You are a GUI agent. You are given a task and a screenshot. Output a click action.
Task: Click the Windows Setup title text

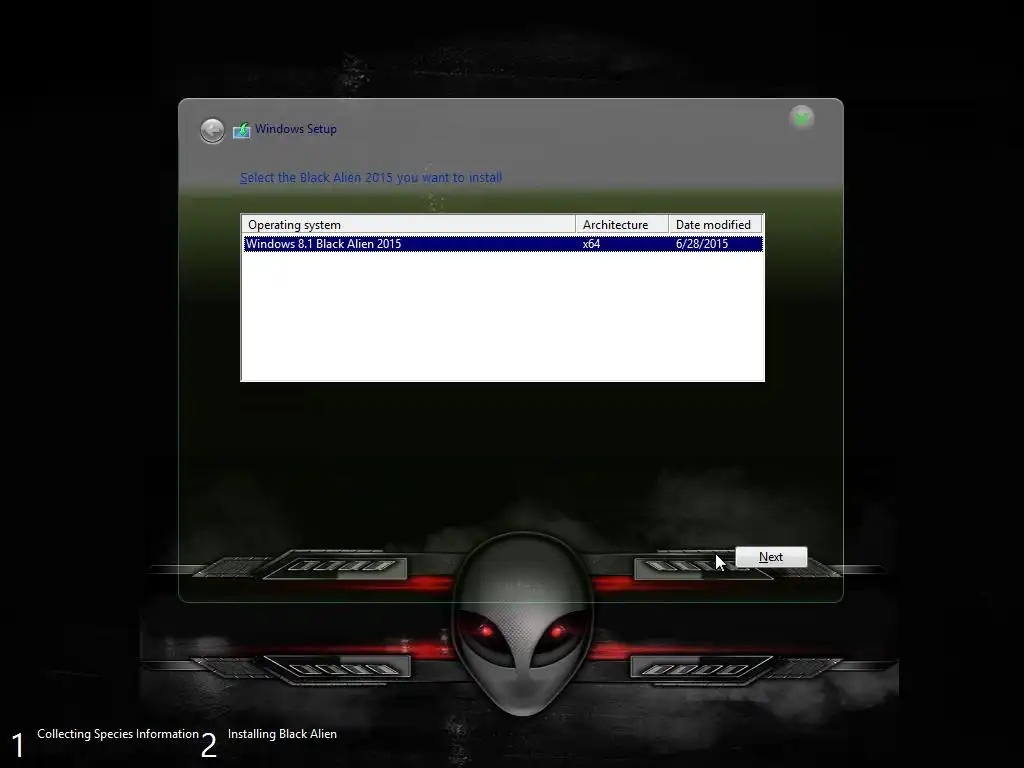point(296,129)
